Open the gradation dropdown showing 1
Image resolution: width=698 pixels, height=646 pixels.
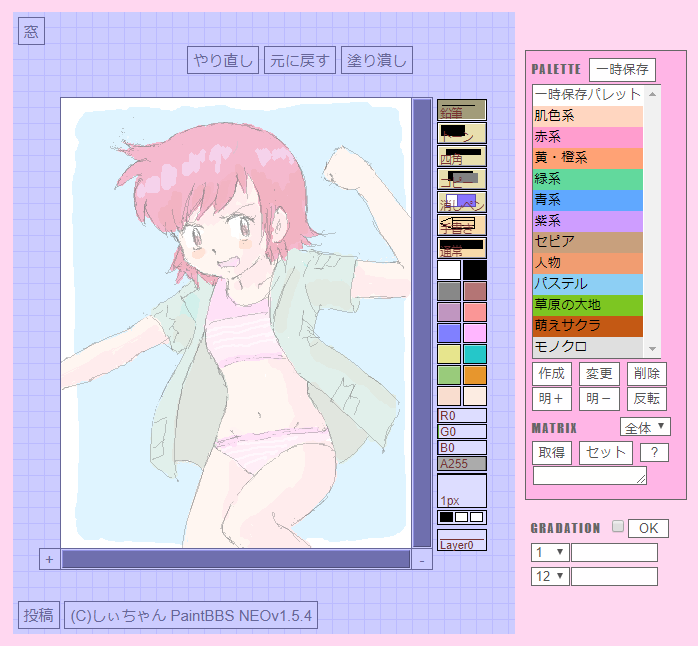(550, 553)
